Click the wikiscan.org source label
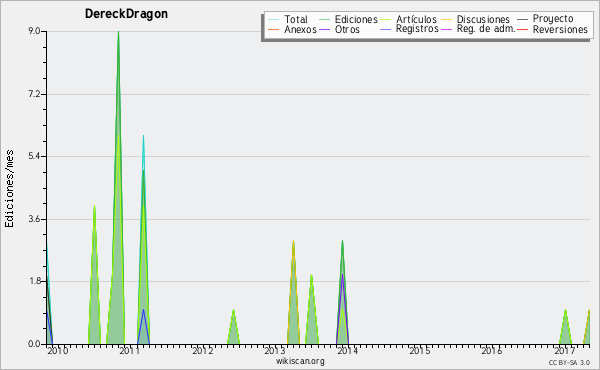The width and height of the screenshot is (600, 370). (300, 361)
